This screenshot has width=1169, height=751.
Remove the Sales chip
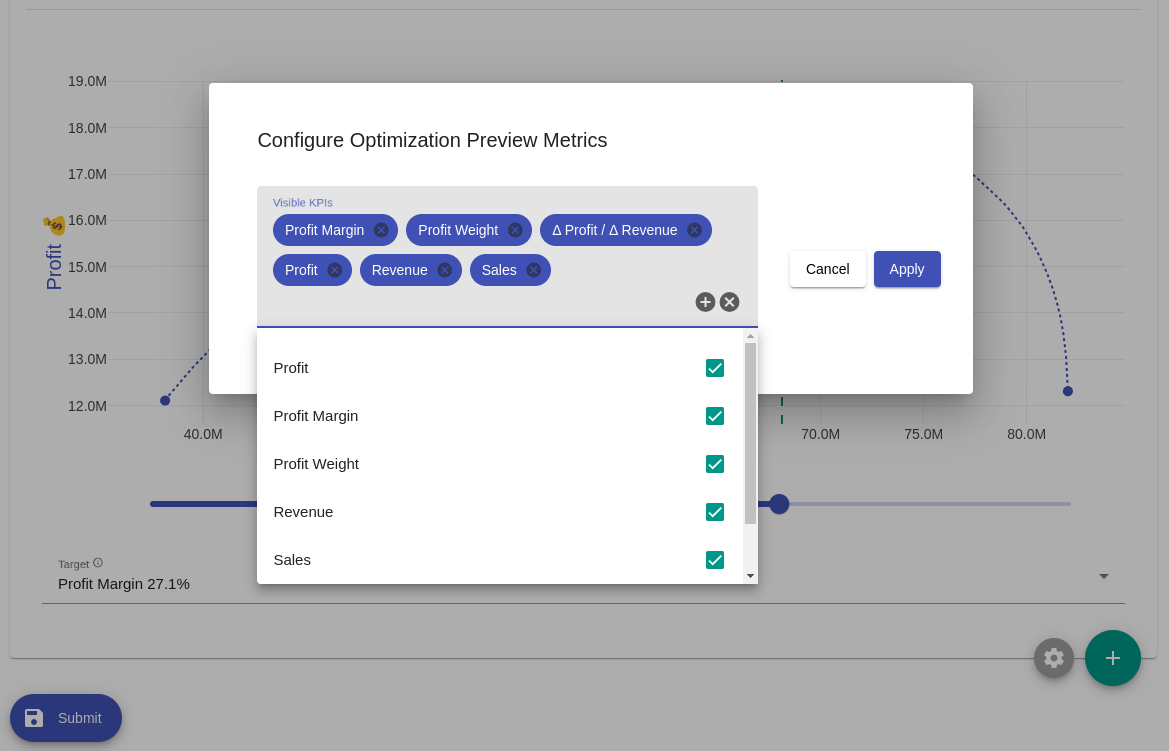(x=534, y=270)
